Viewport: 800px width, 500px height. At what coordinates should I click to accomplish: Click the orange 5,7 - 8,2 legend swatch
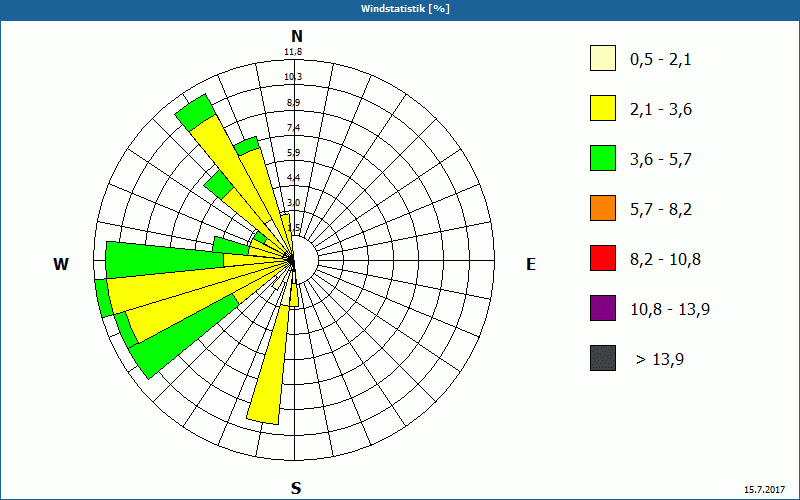pyautogui.click(x=603, y=208)
